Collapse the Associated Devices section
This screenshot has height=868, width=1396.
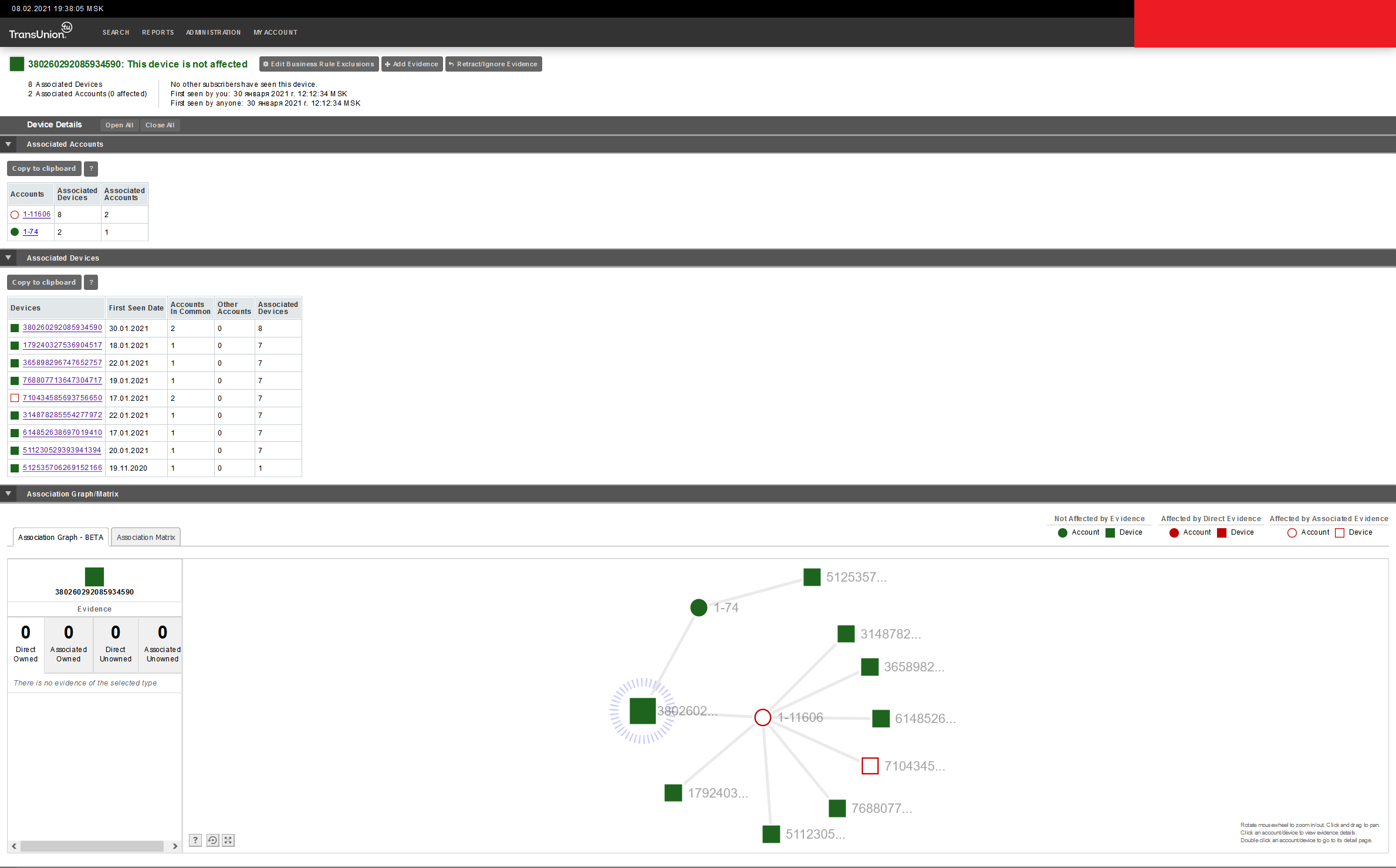tap(8, 258)
